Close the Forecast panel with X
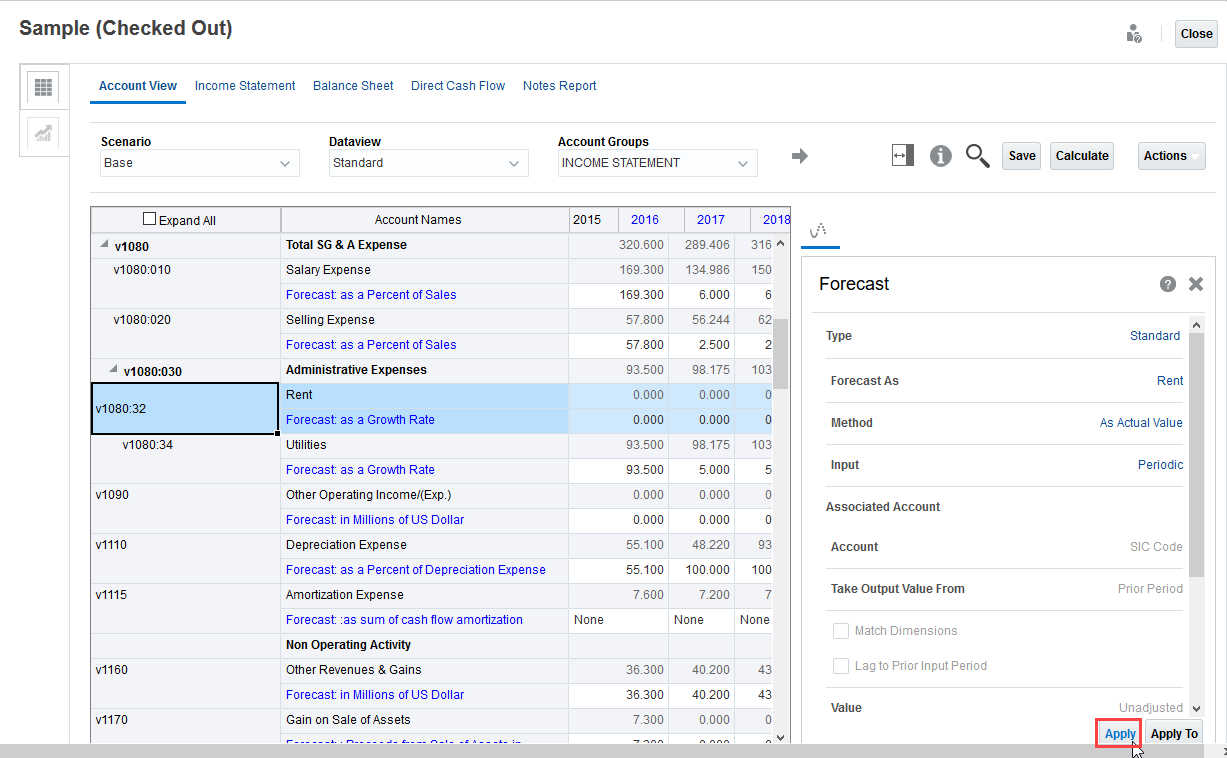 1195,284
